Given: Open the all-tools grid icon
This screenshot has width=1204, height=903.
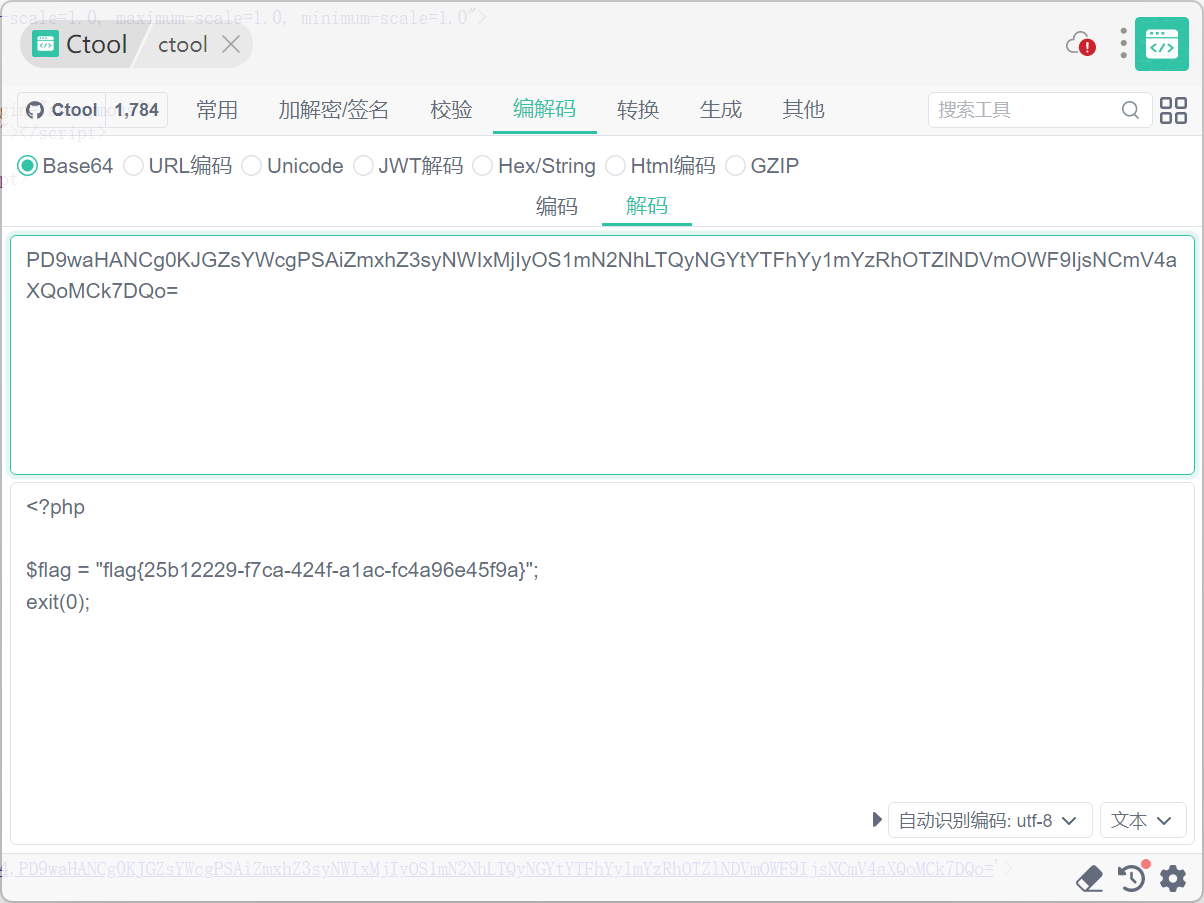Looking at the screenshot, I should pyautogui.click(x=1173, y=110).
